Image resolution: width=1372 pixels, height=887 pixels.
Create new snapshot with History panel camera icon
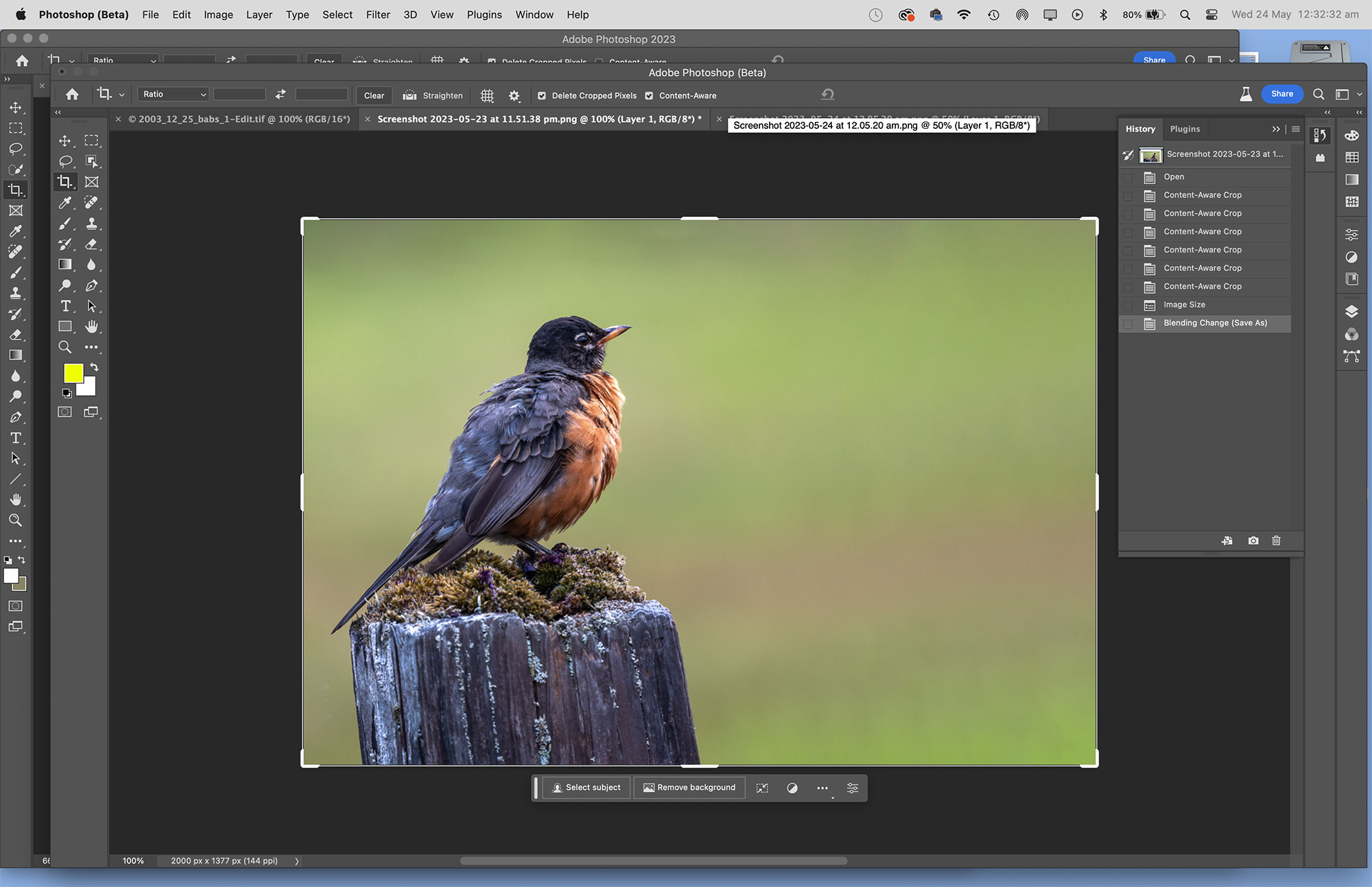1253,541
